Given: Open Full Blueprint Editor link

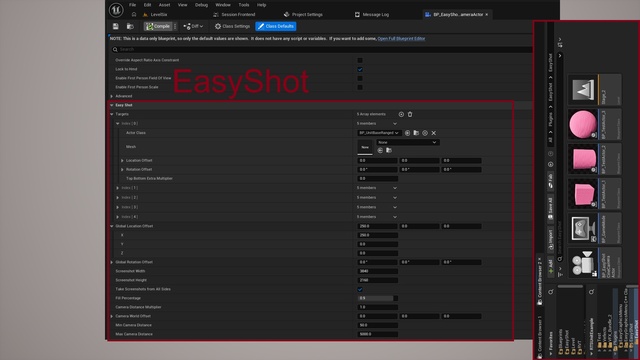Looking at the screenshot, I should tap(401, 38).
